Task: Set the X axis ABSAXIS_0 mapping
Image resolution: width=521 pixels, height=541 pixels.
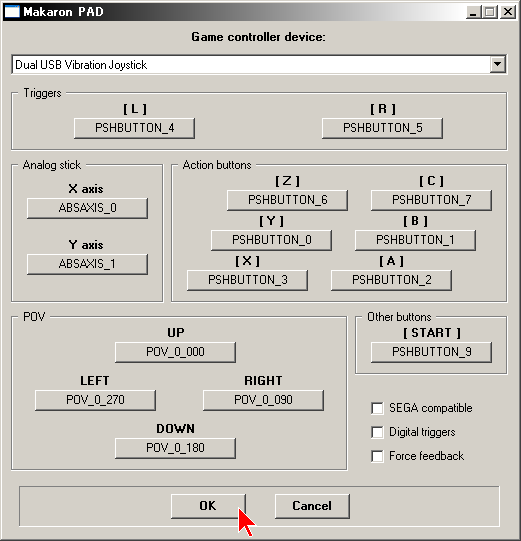Action: tap(88, 208)
